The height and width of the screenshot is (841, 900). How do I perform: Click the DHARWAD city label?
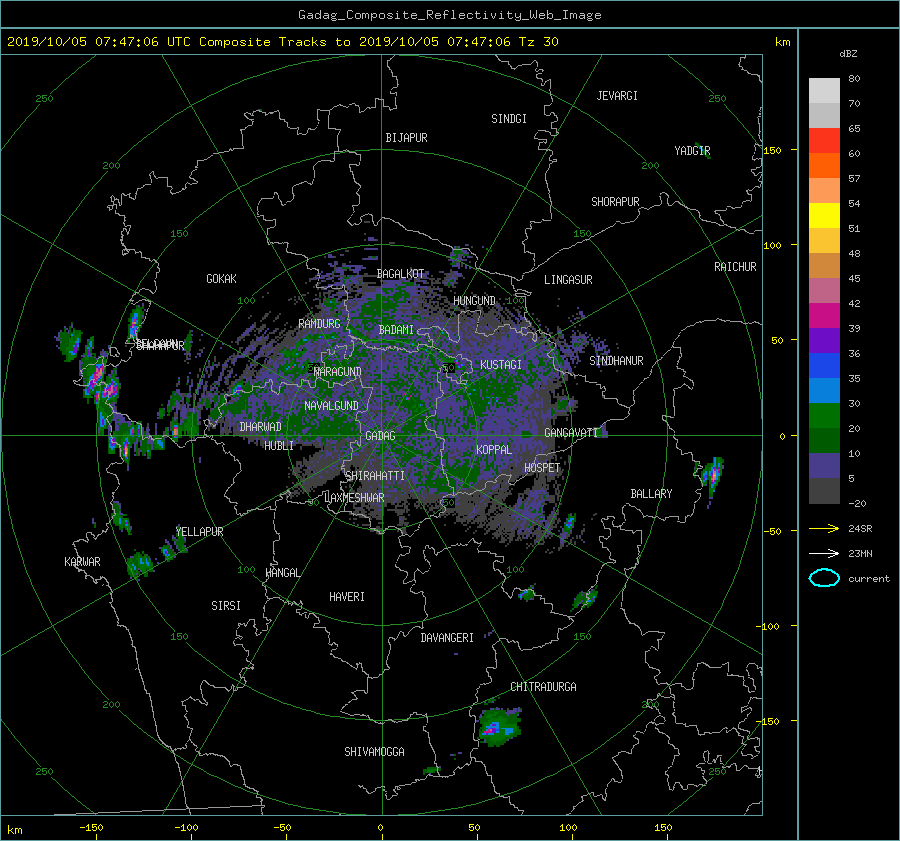(x=260, y=427)
